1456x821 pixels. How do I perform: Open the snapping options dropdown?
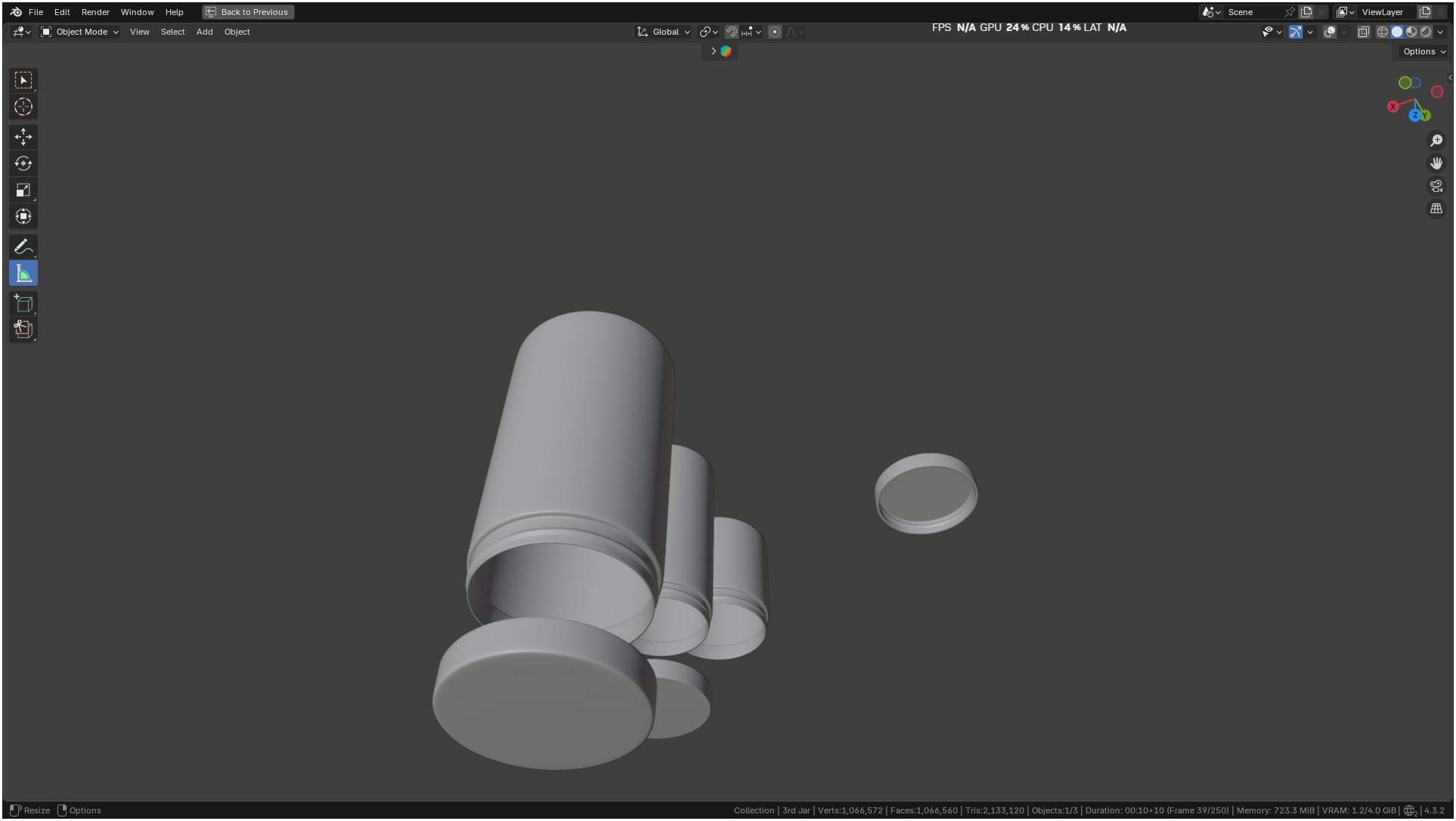coord(751,32)
